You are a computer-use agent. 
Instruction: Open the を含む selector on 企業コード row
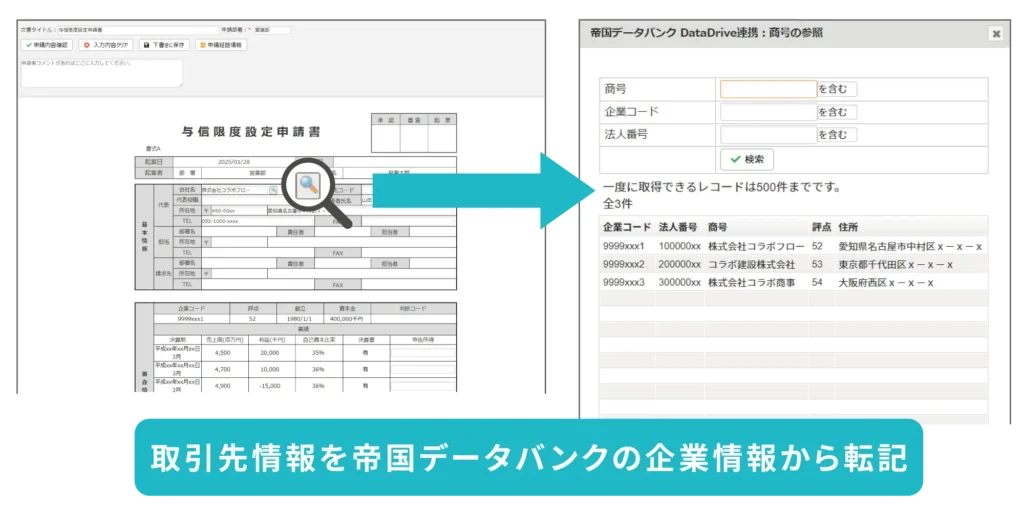click(x=837, y=112)
